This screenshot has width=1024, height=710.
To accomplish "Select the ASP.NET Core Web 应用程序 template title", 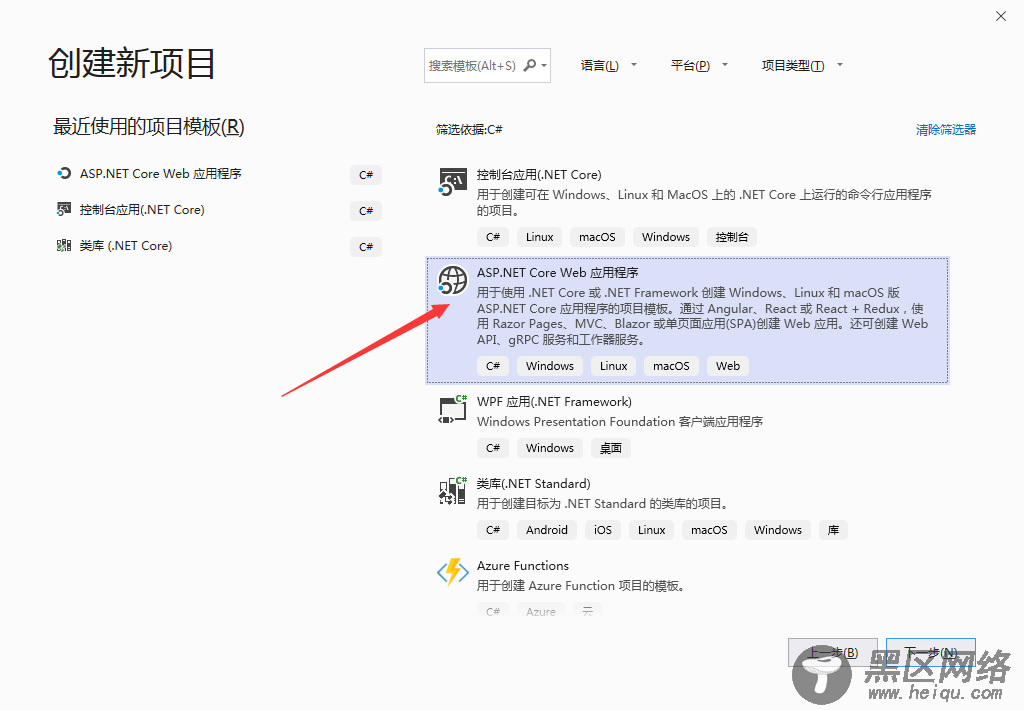I will point(558,272).
